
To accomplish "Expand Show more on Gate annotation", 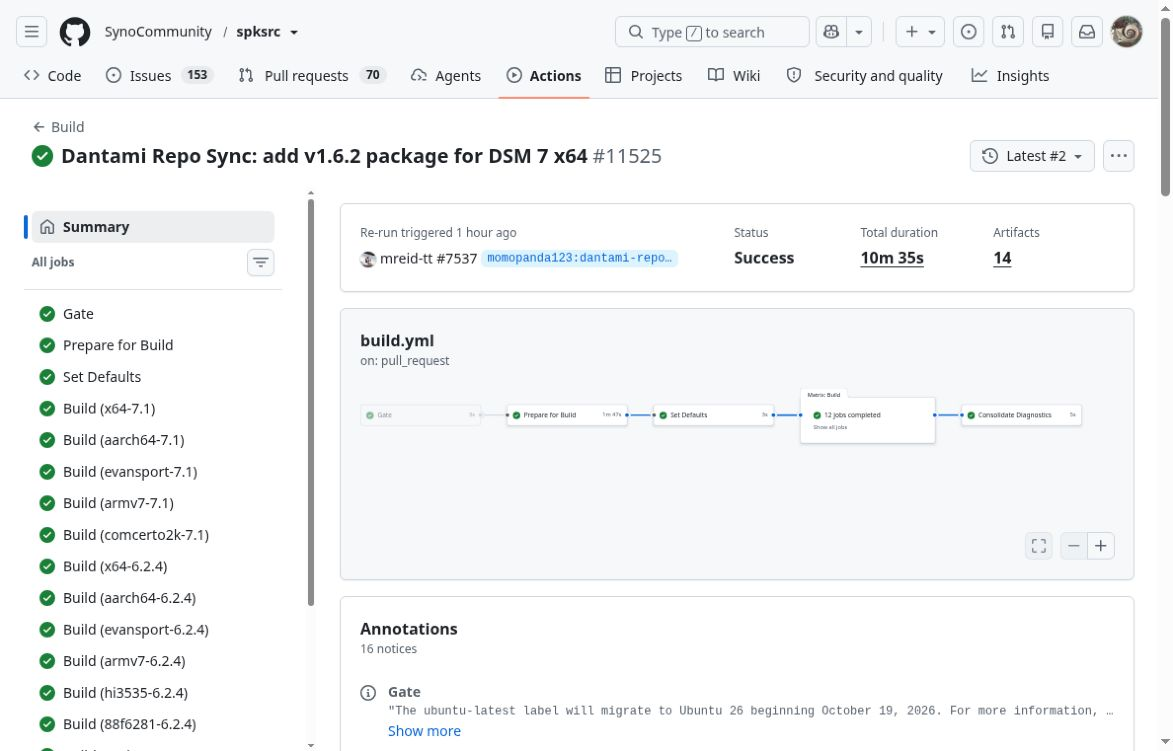I will click(424, 732).
